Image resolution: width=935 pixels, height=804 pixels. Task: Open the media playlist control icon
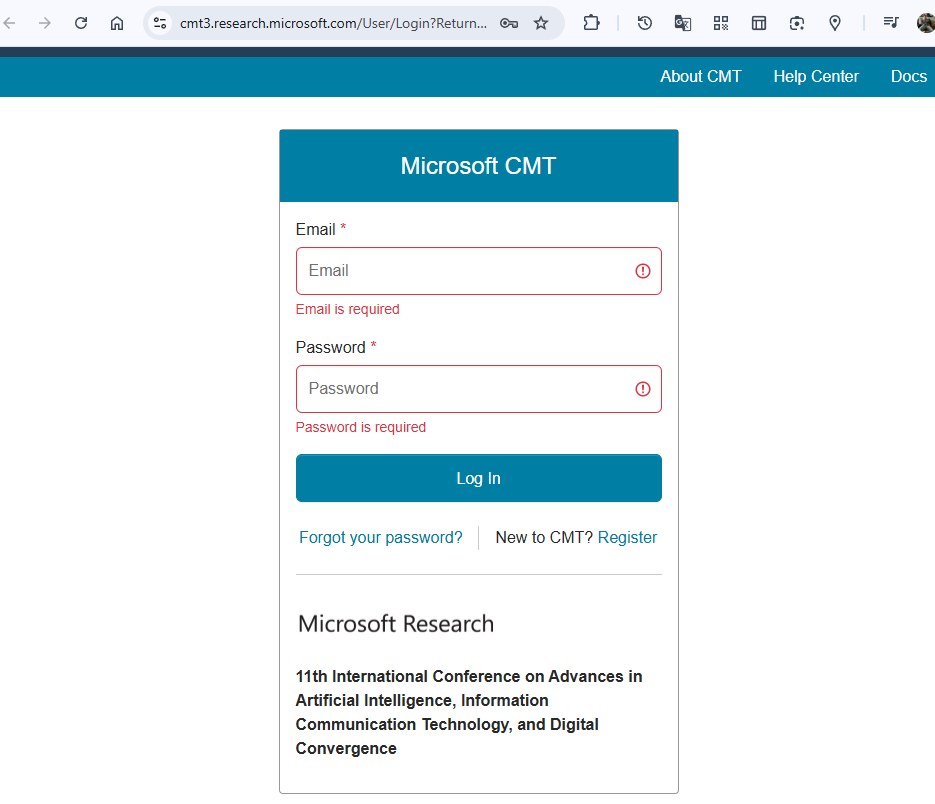pos(891,23)
